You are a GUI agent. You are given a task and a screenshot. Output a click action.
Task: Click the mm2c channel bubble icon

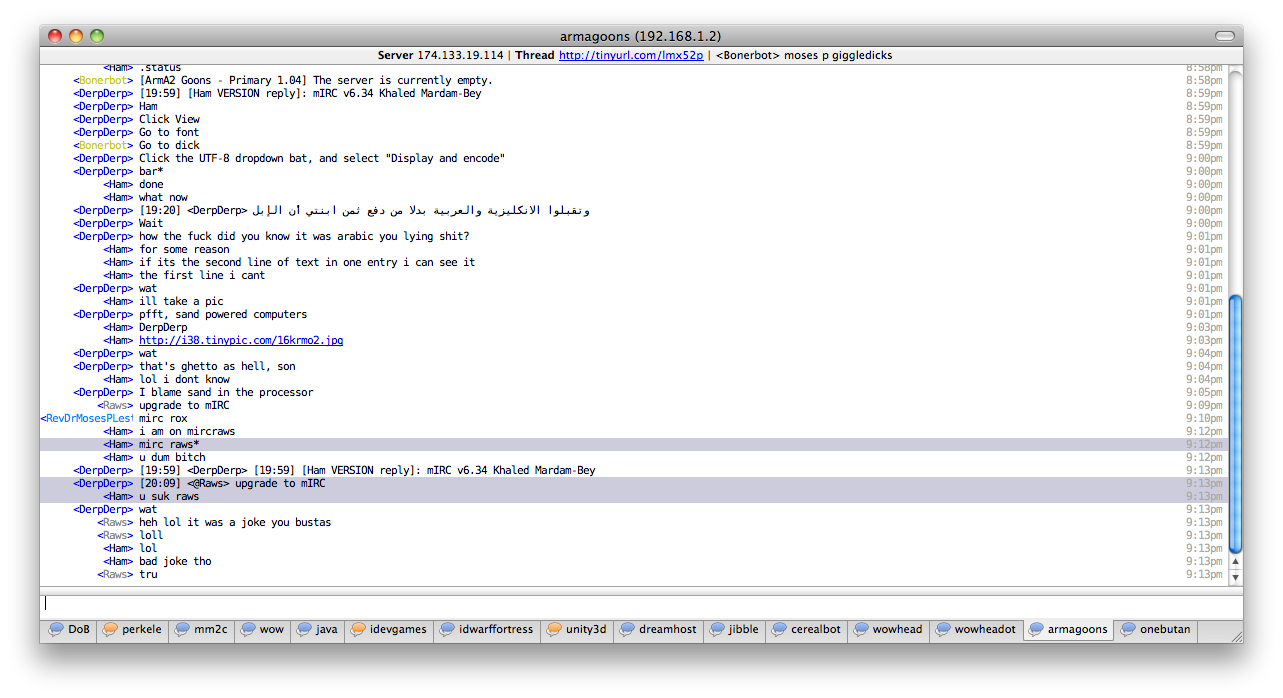tap(182, 630)
